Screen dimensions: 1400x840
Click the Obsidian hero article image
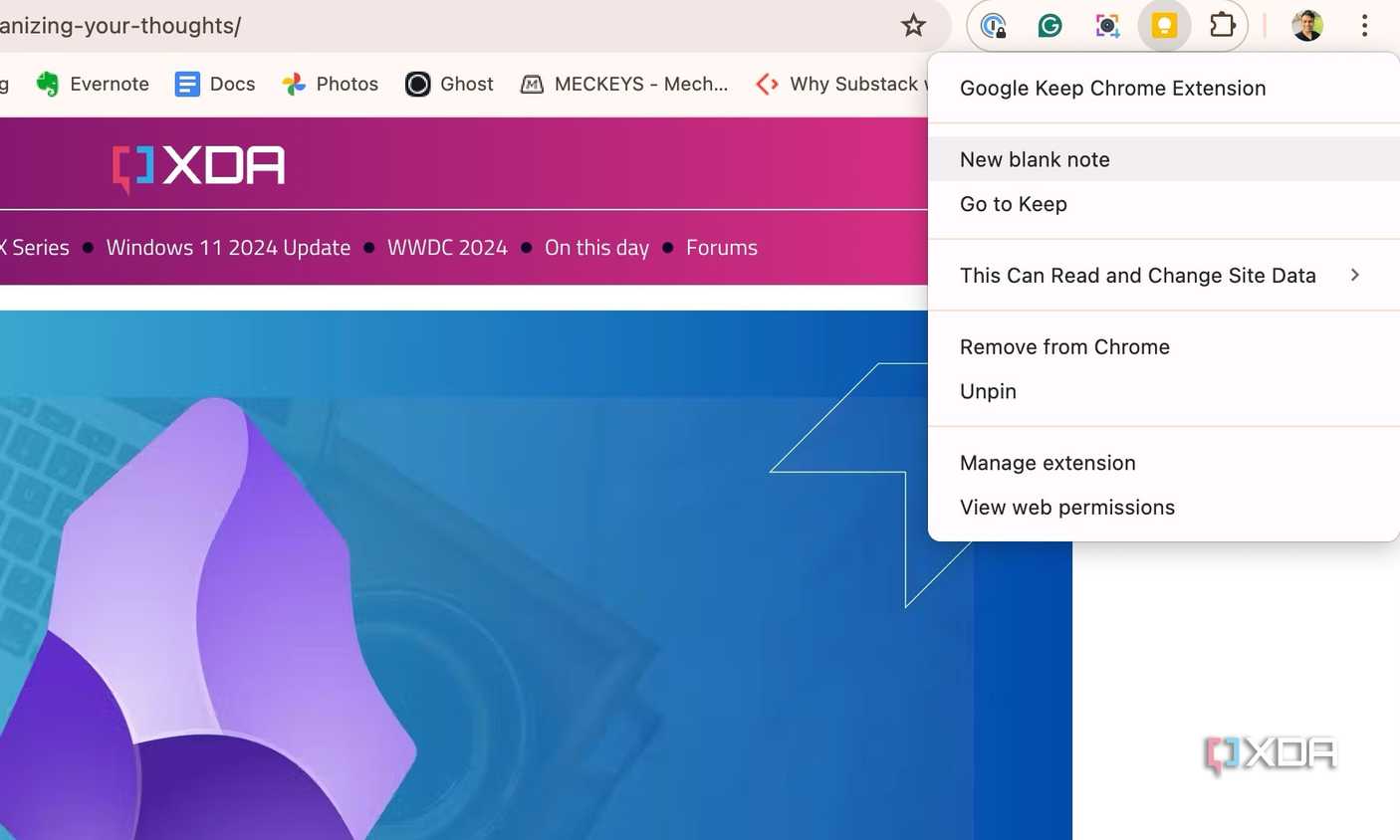click(536, 575)
